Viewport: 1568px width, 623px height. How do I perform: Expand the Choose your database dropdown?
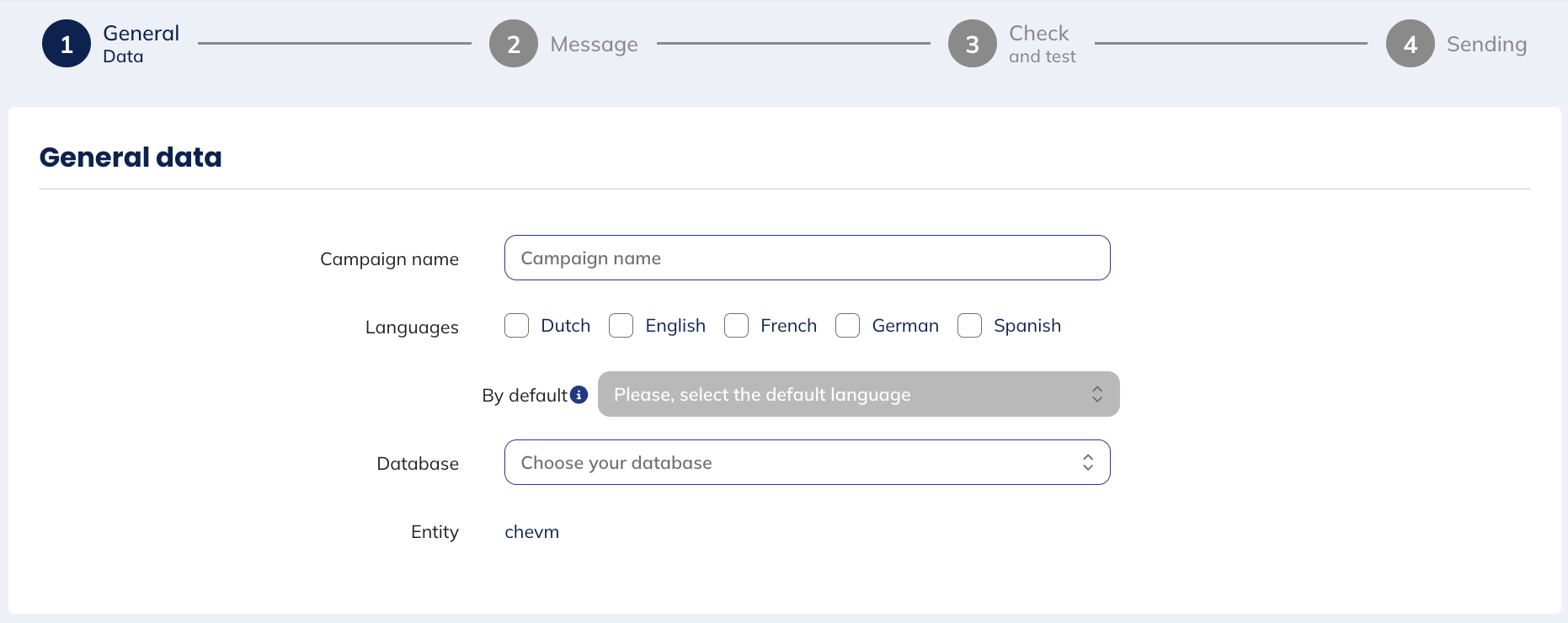(x=792, y=462)
